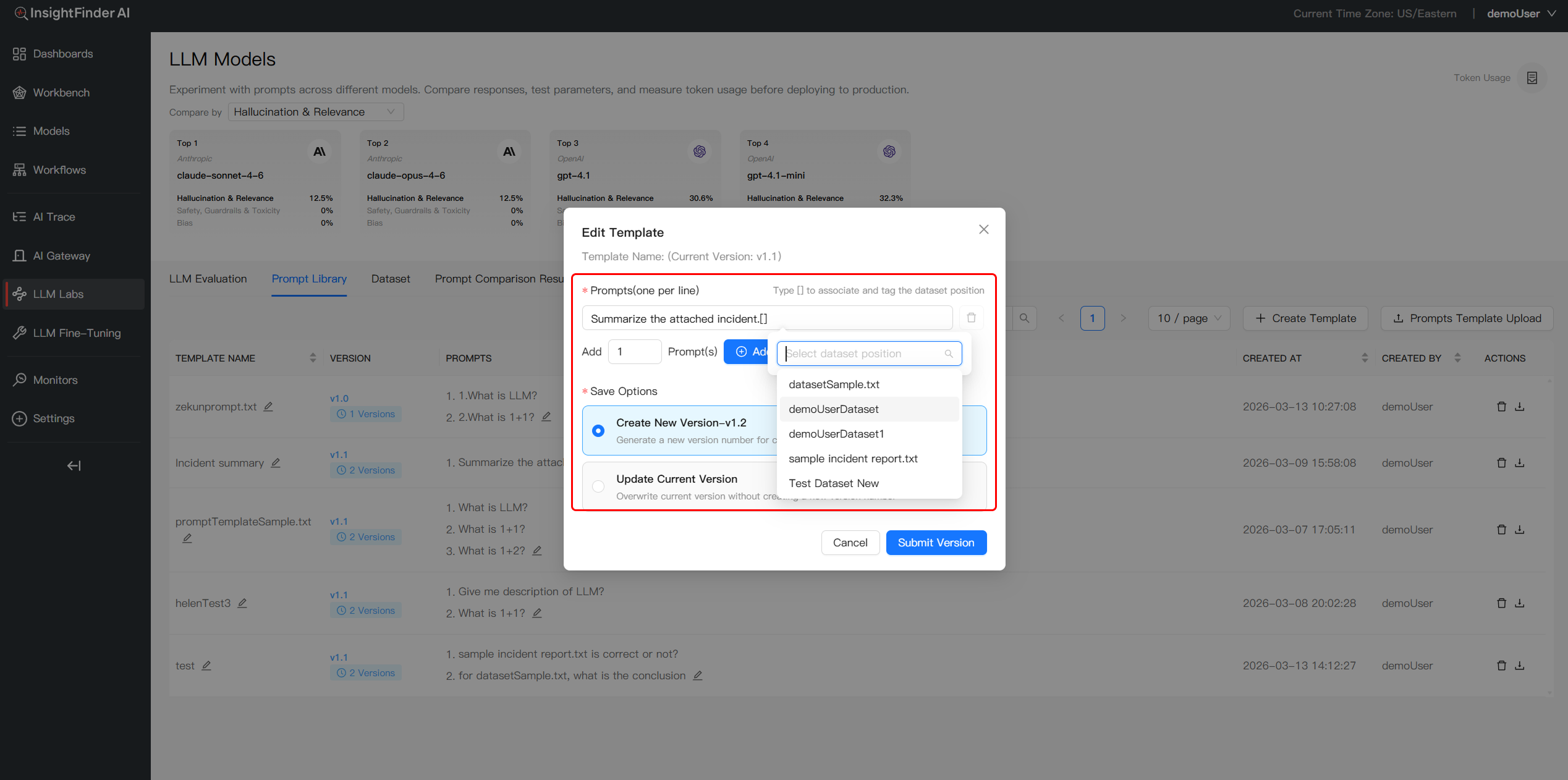Choose demoUserDataset from dataset list
1568x780 pixels.
(833, 409)
